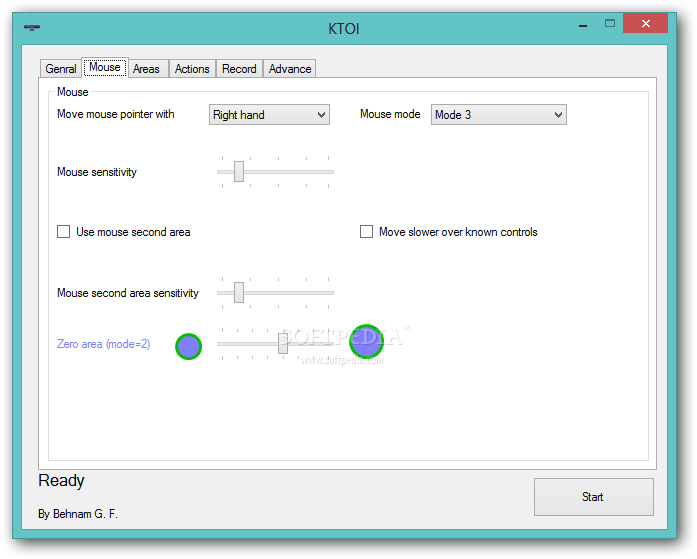Click the KTOI app icon in title bar

(x=32, y=28)
